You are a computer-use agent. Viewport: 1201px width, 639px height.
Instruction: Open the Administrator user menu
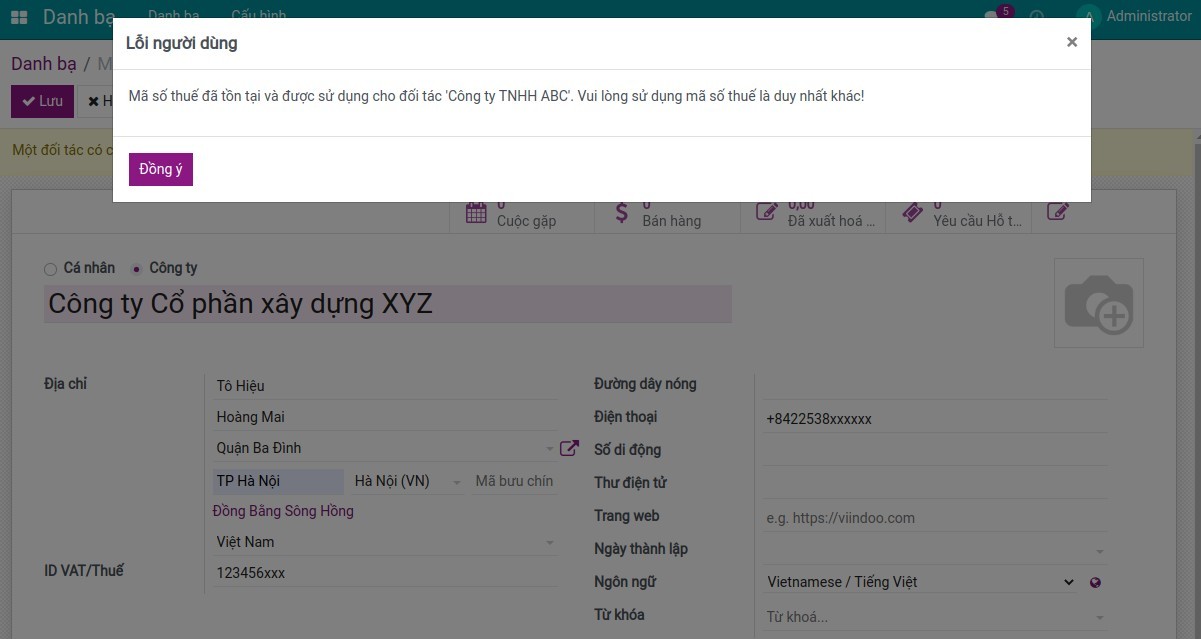click(x=1136, y=16)
